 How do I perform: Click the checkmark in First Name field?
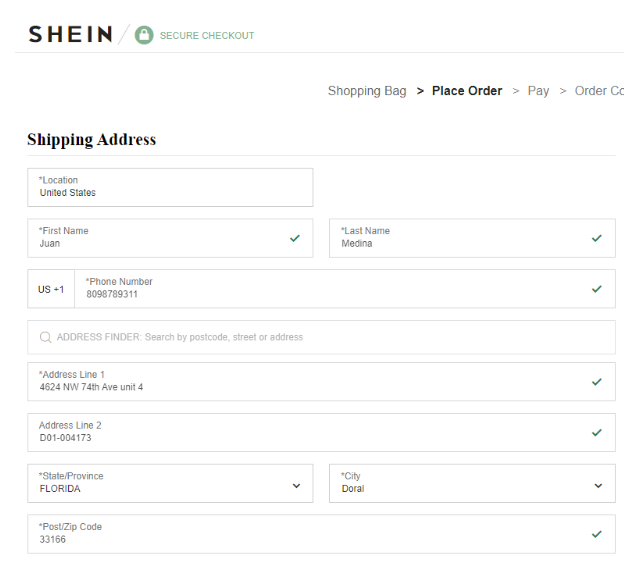pyautogui.click(x=295, y=238)
